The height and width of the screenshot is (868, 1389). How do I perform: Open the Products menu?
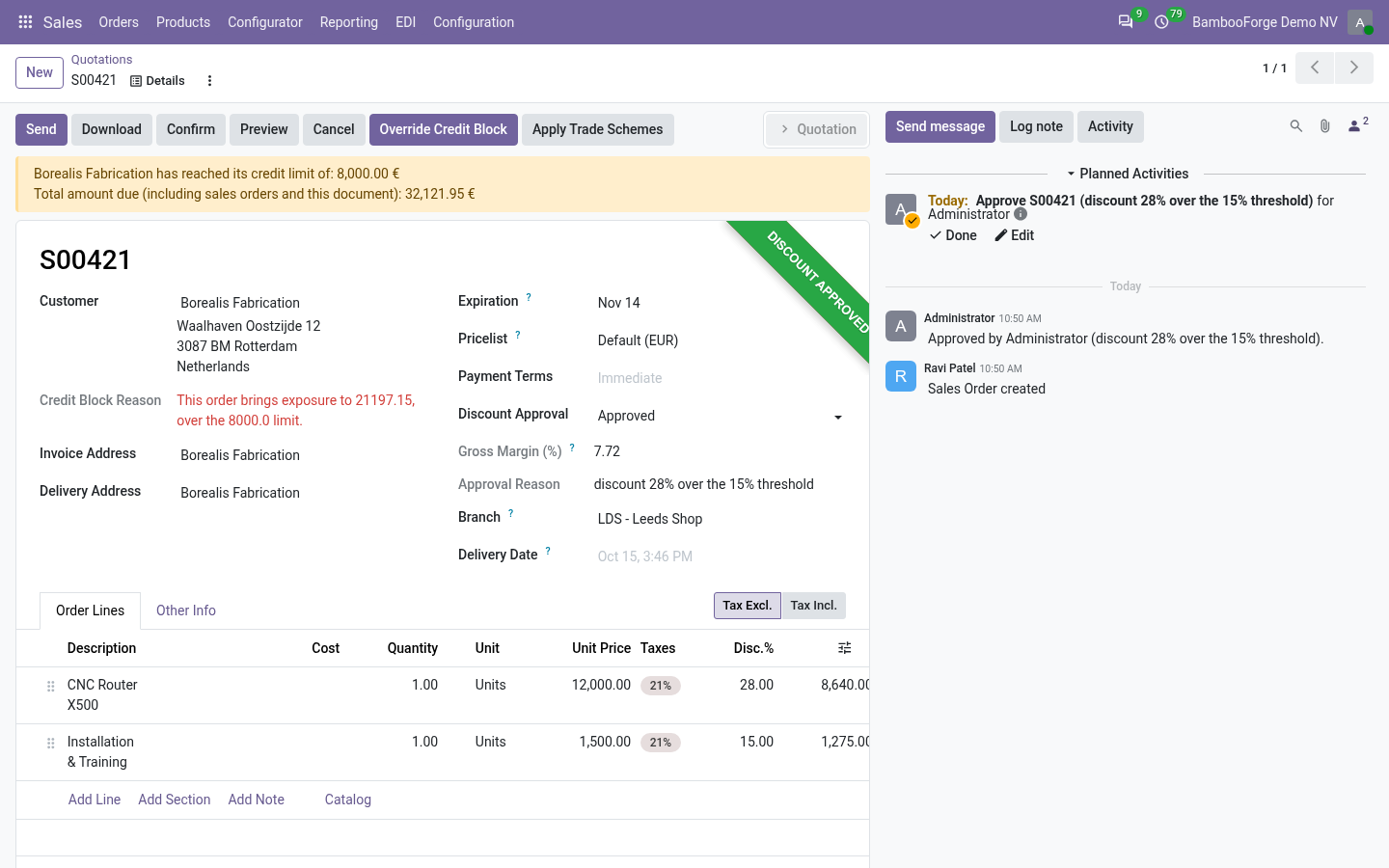coord(183,22)
